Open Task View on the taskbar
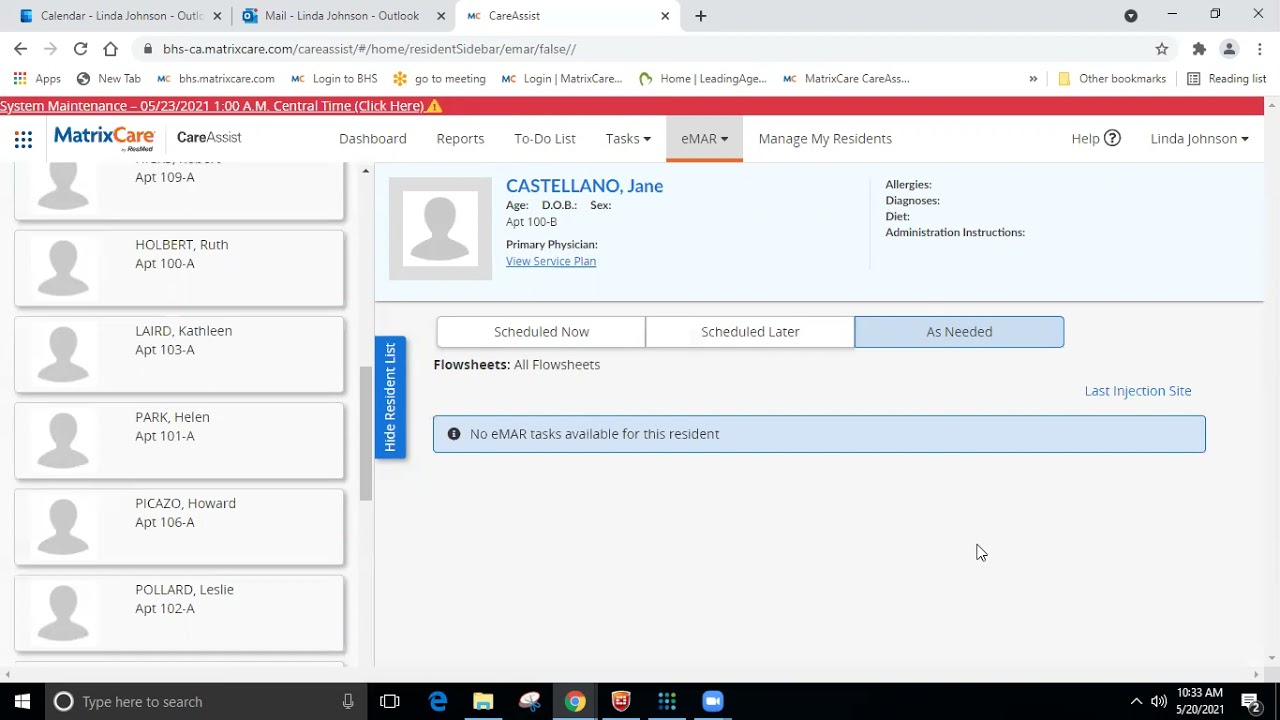The height and width of the screenshot is (720, 1280). pyautogui.click(x=390, y=701)
